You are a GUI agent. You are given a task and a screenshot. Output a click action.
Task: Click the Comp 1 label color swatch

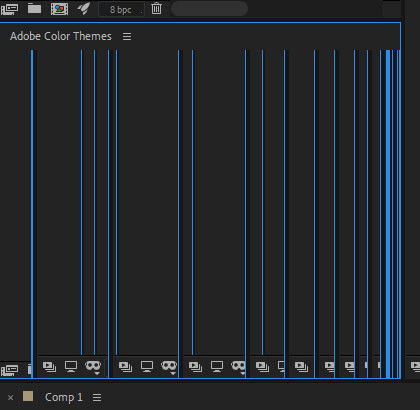28,396
